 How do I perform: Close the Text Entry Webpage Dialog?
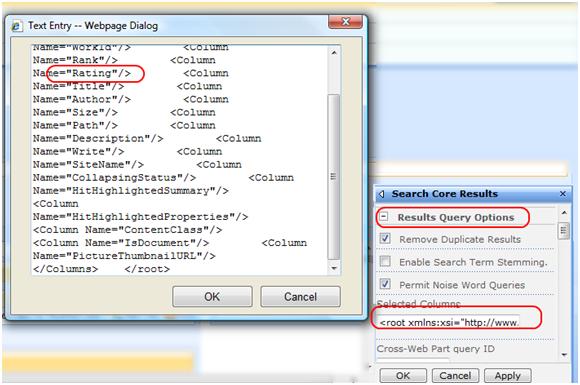[x=345, y=22]
